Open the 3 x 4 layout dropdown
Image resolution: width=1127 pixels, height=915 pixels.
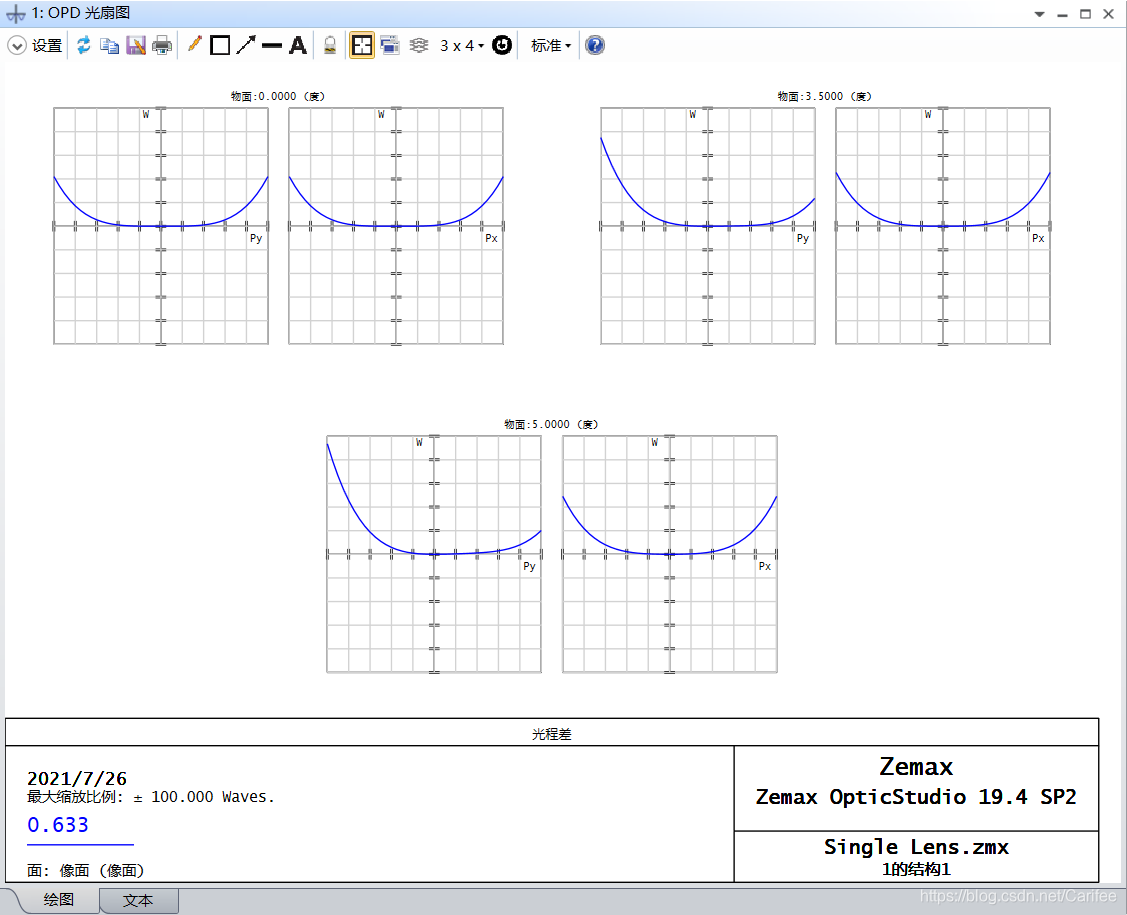(461, 45)
